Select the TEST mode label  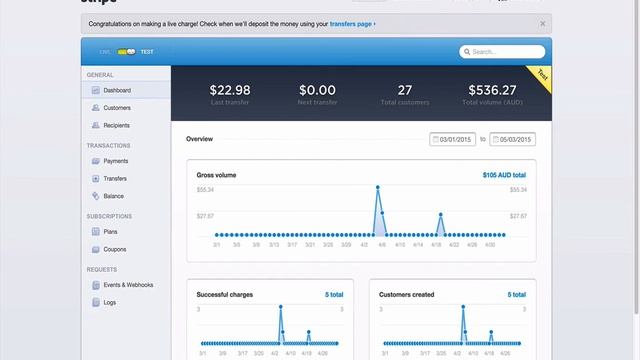point(147,52)
